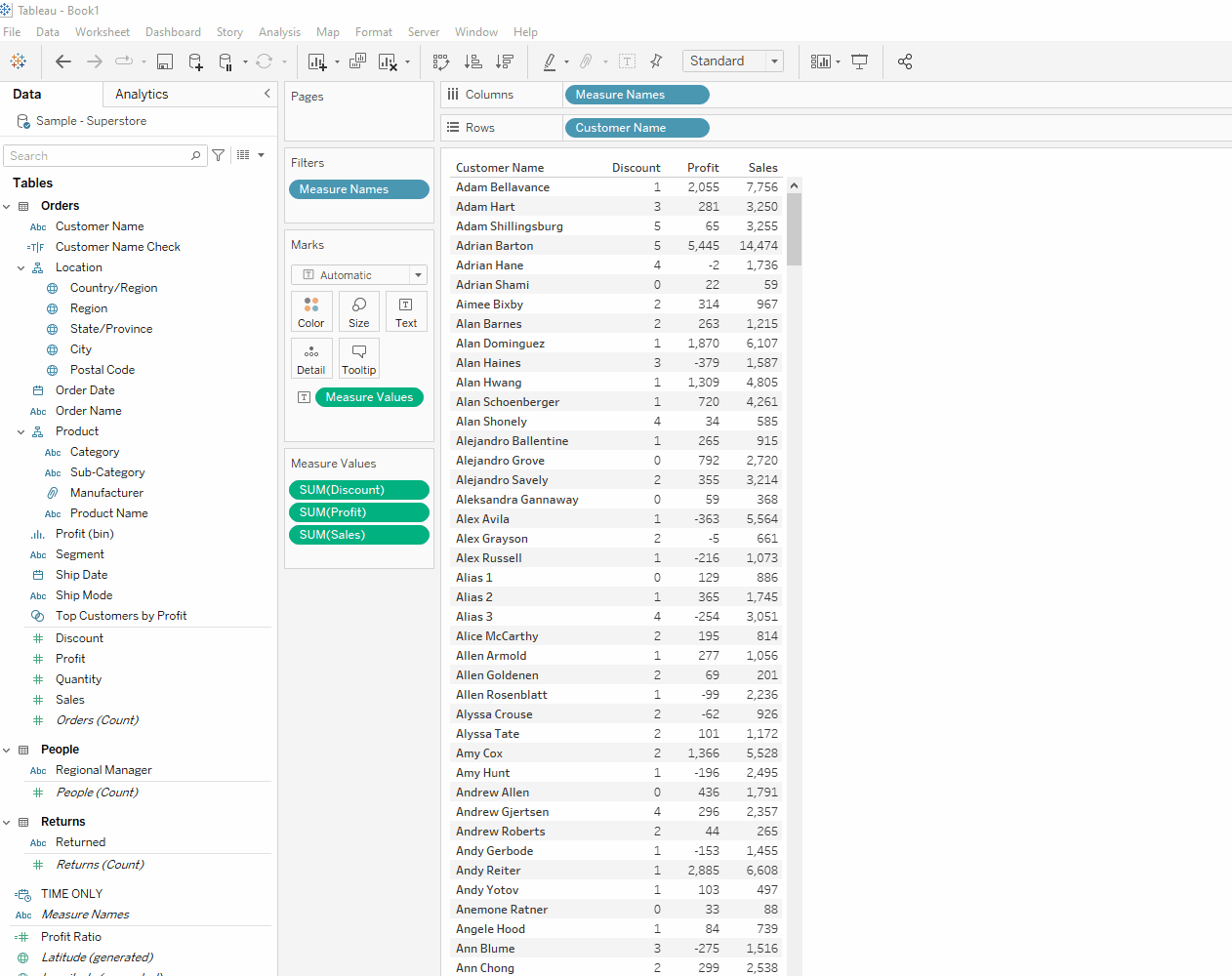Click the Duplicate worksheet icon
This screenshot has height=976, width=1232.
[x=358, y=61]
